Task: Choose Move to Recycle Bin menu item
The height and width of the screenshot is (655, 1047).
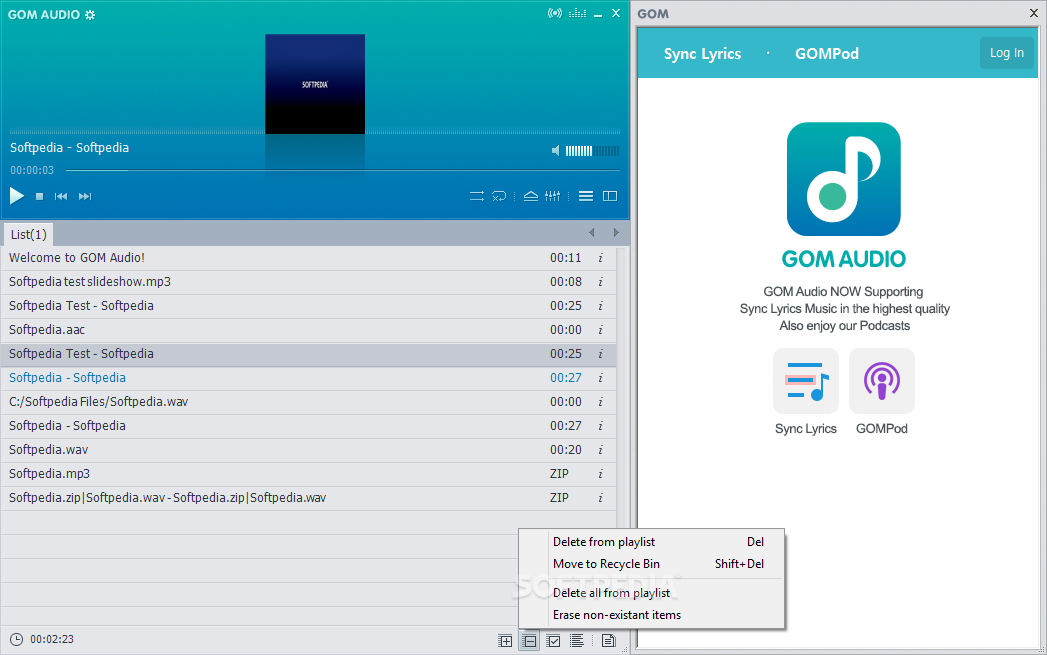Action: coord(651,564)
